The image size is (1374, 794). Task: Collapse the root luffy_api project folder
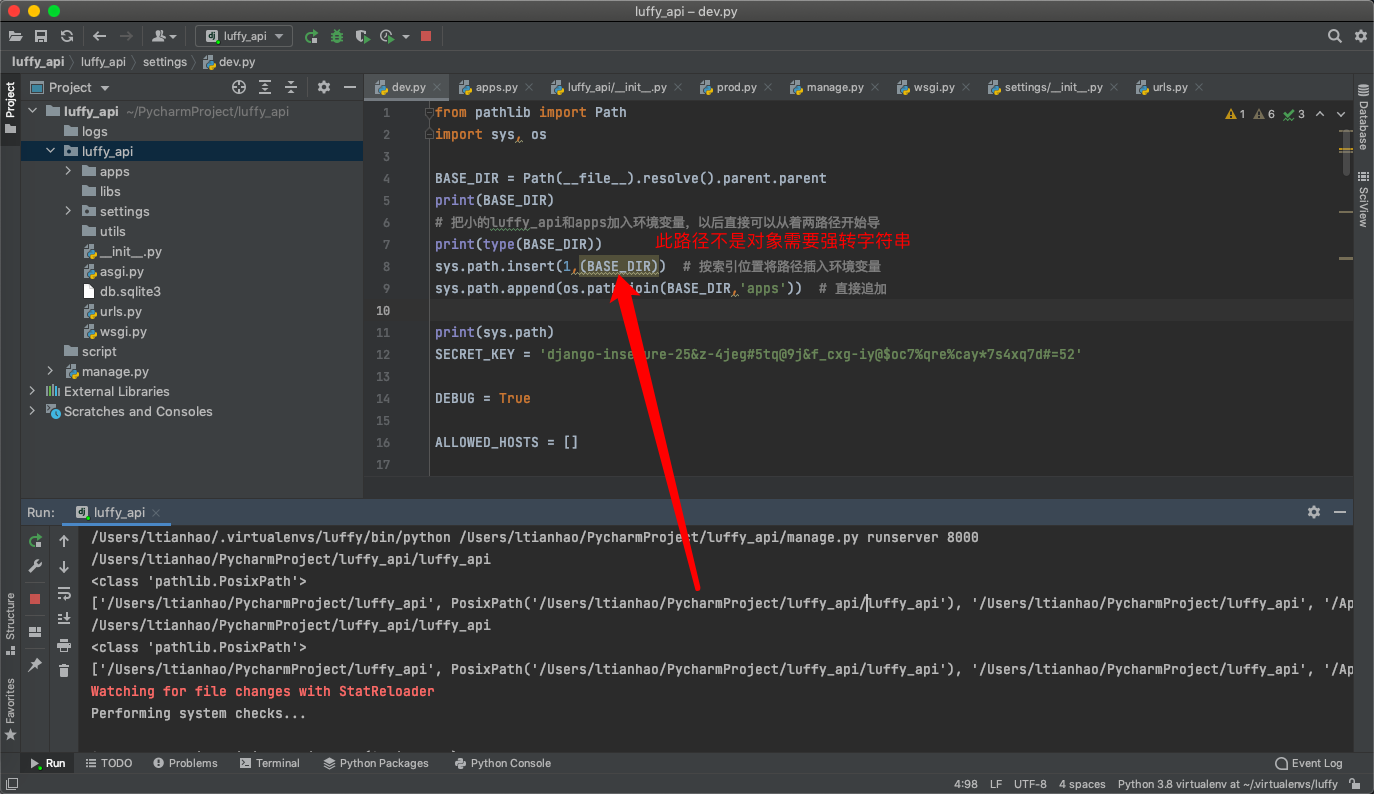pos(33,111)
